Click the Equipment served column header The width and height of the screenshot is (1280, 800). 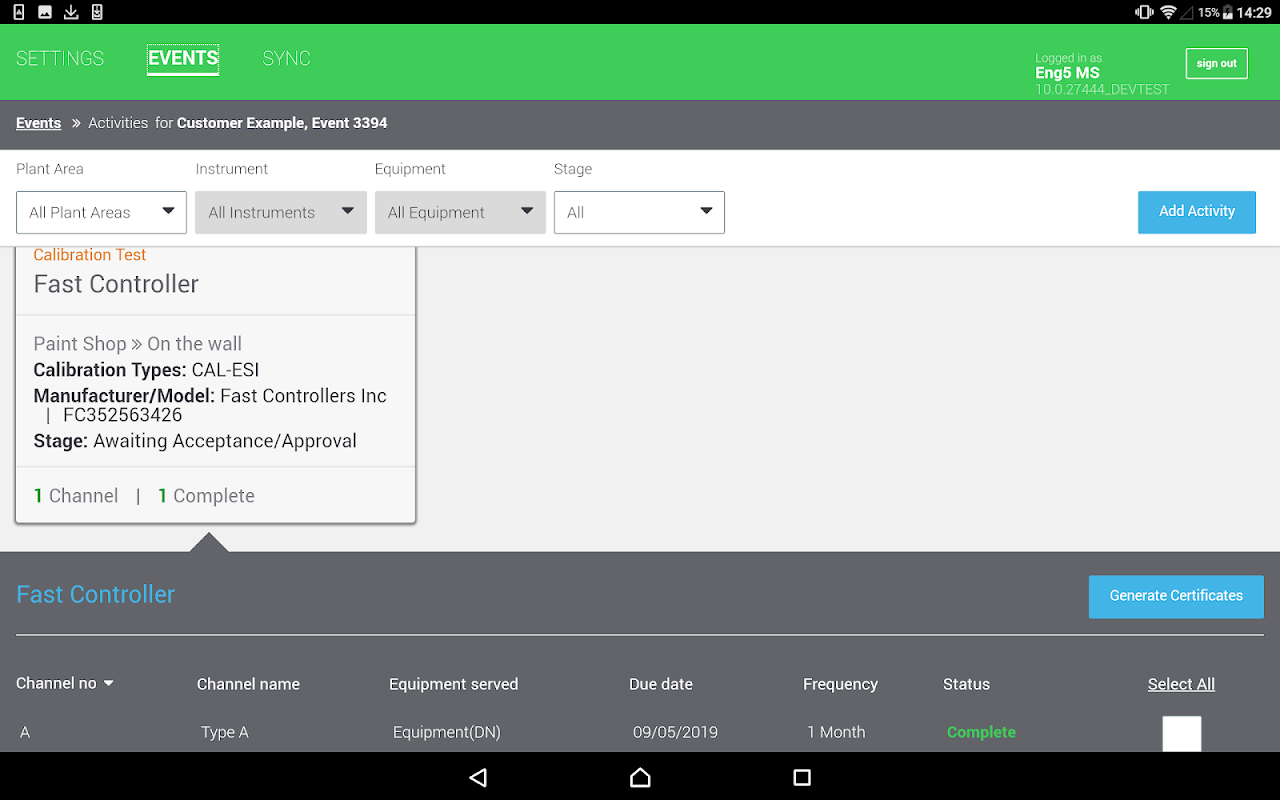tap(453, 684)
